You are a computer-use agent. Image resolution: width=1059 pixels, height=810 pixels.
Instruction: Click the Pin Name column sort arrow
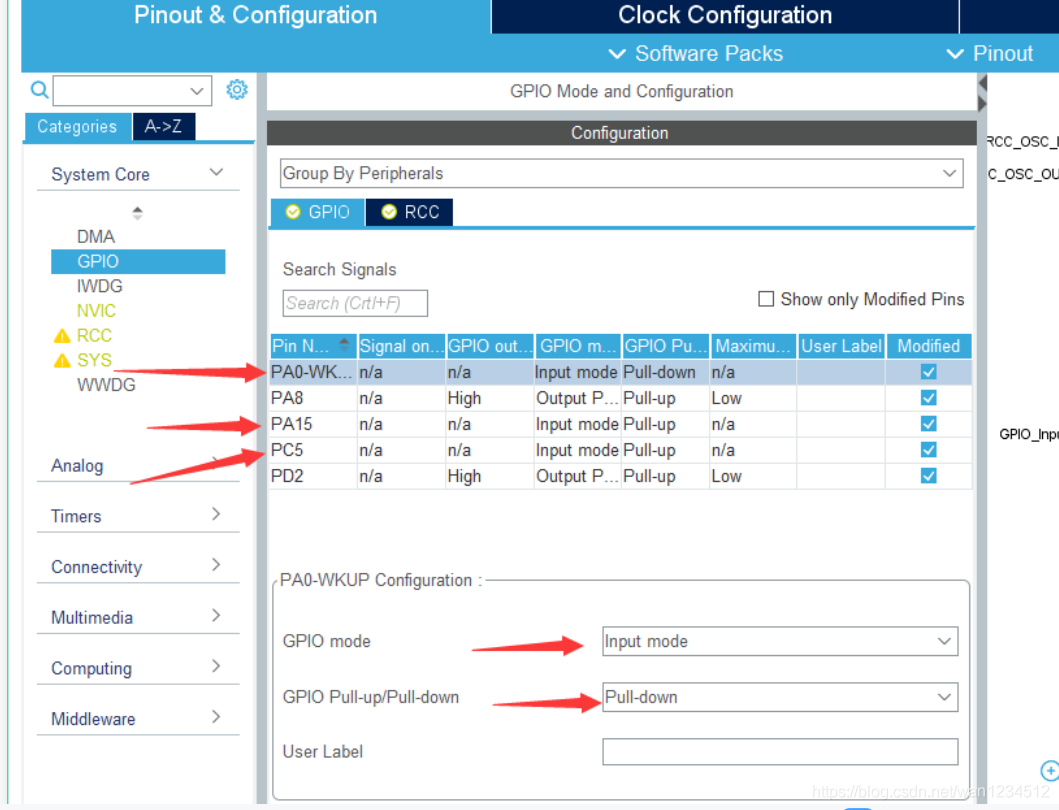(345, 346)
